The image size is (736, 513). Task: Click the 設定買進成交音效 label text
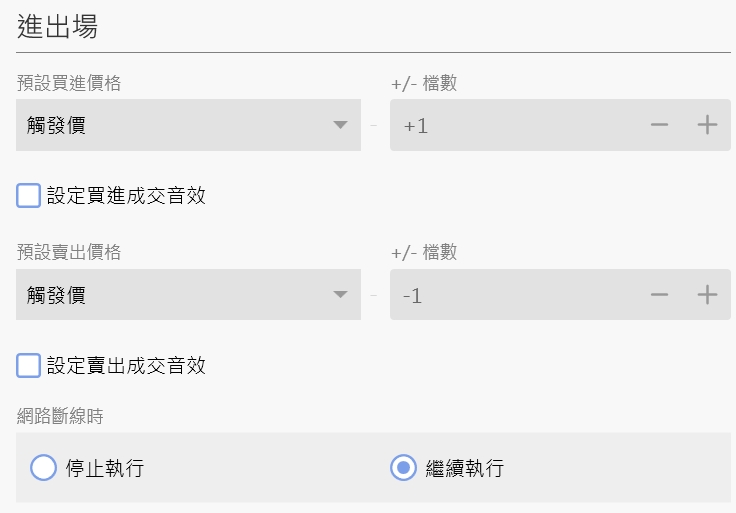click(x=126, y=195)
